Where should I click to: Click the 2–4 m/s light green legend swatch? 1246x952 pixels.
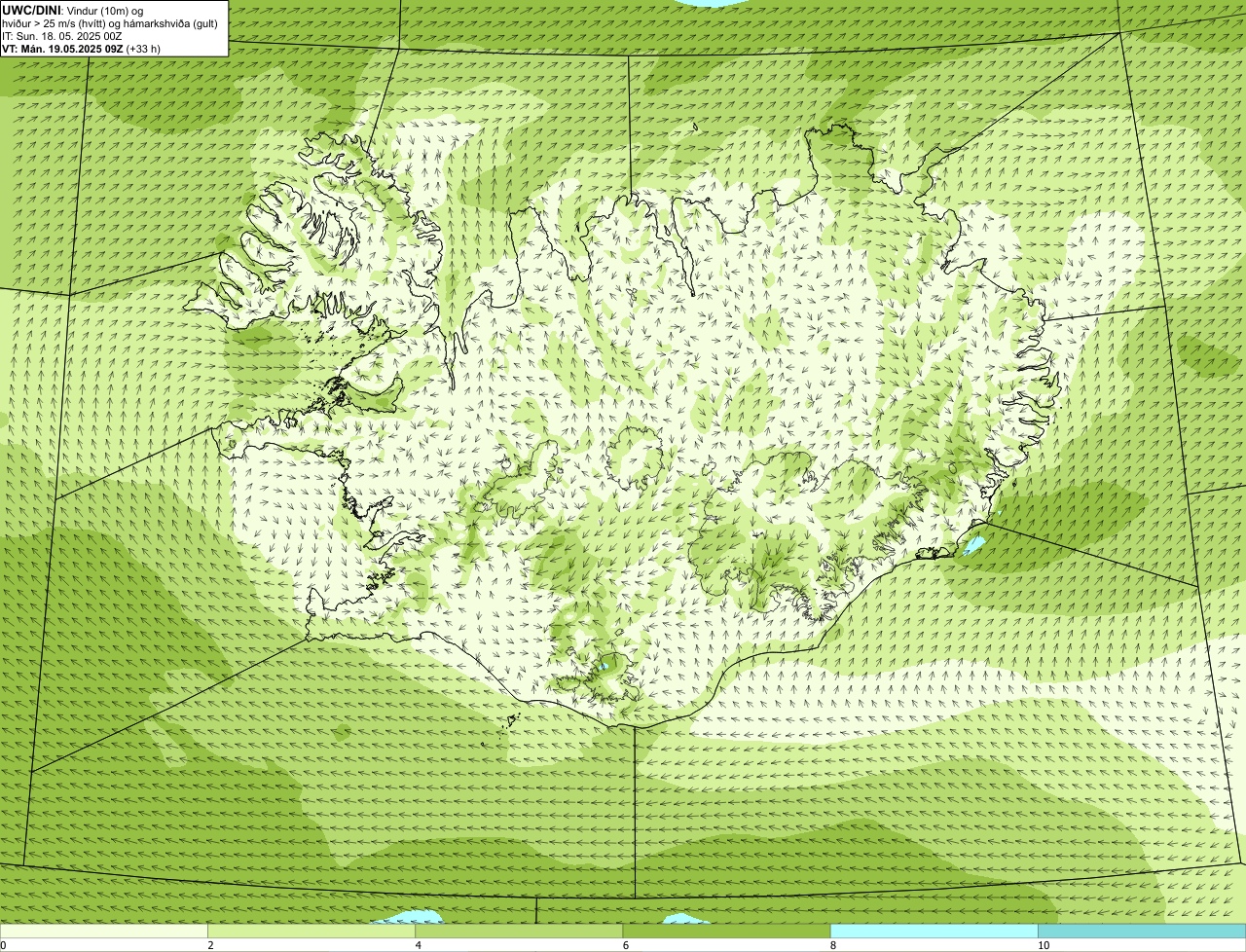(x=311, y=931)
